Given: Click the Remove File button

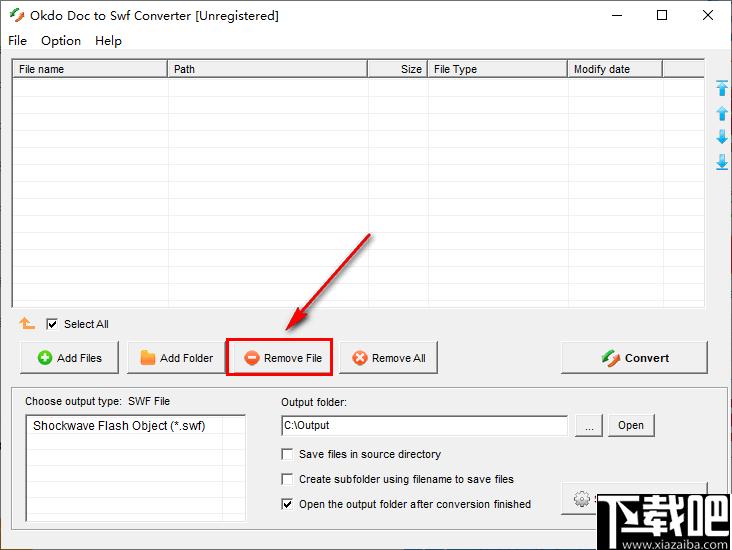Looking at the screenshot, I should (x=280, y=358).
